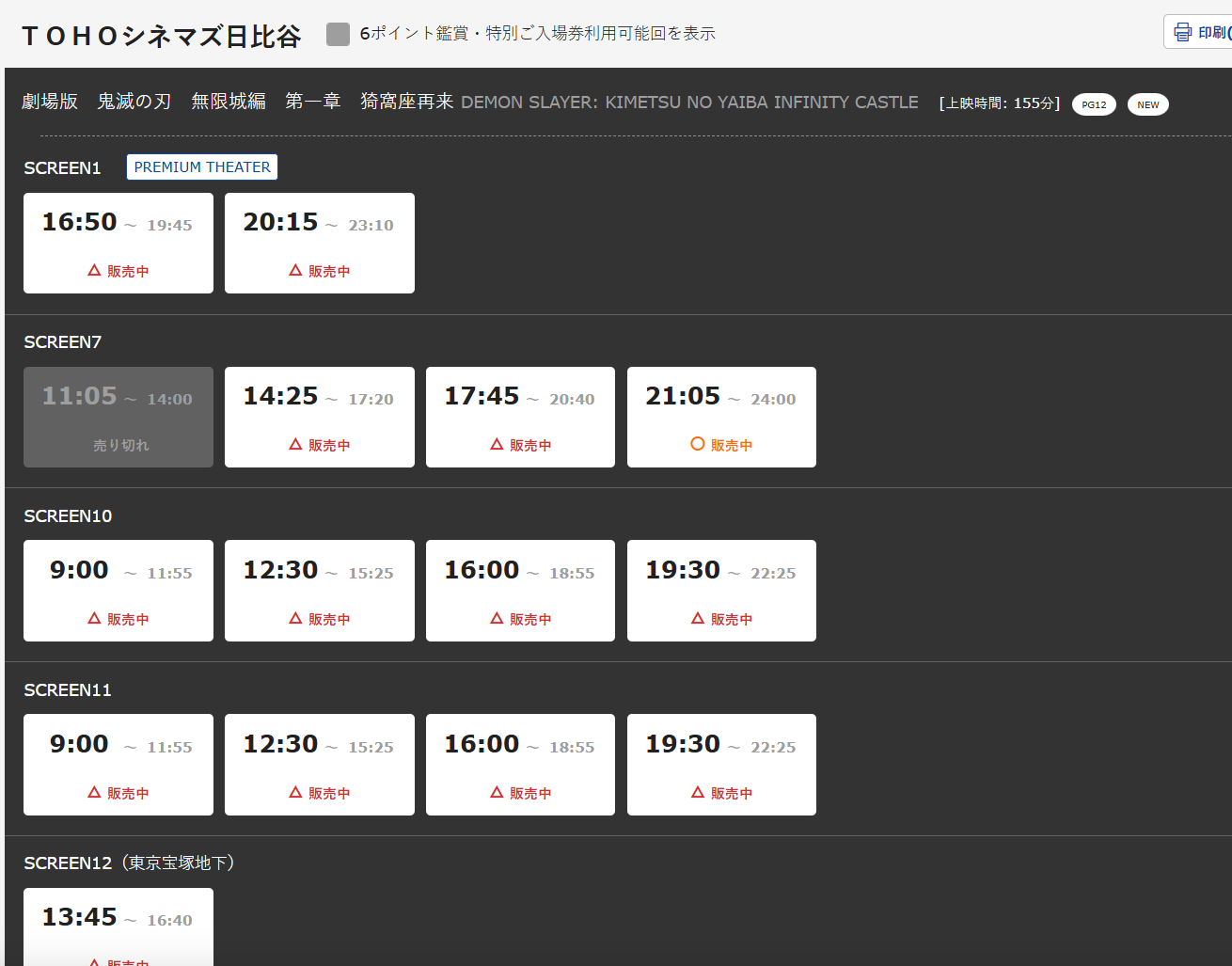Pick the 16:00 showtime in SCREEN11

point(520,765)
